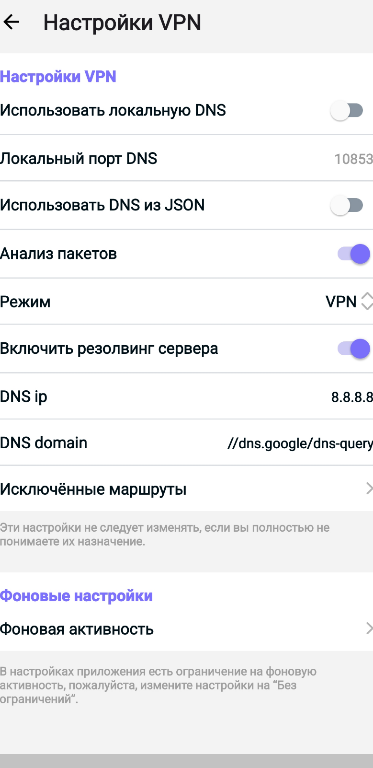
Task: Tap the back arrow icon
Action: point(11,22)
